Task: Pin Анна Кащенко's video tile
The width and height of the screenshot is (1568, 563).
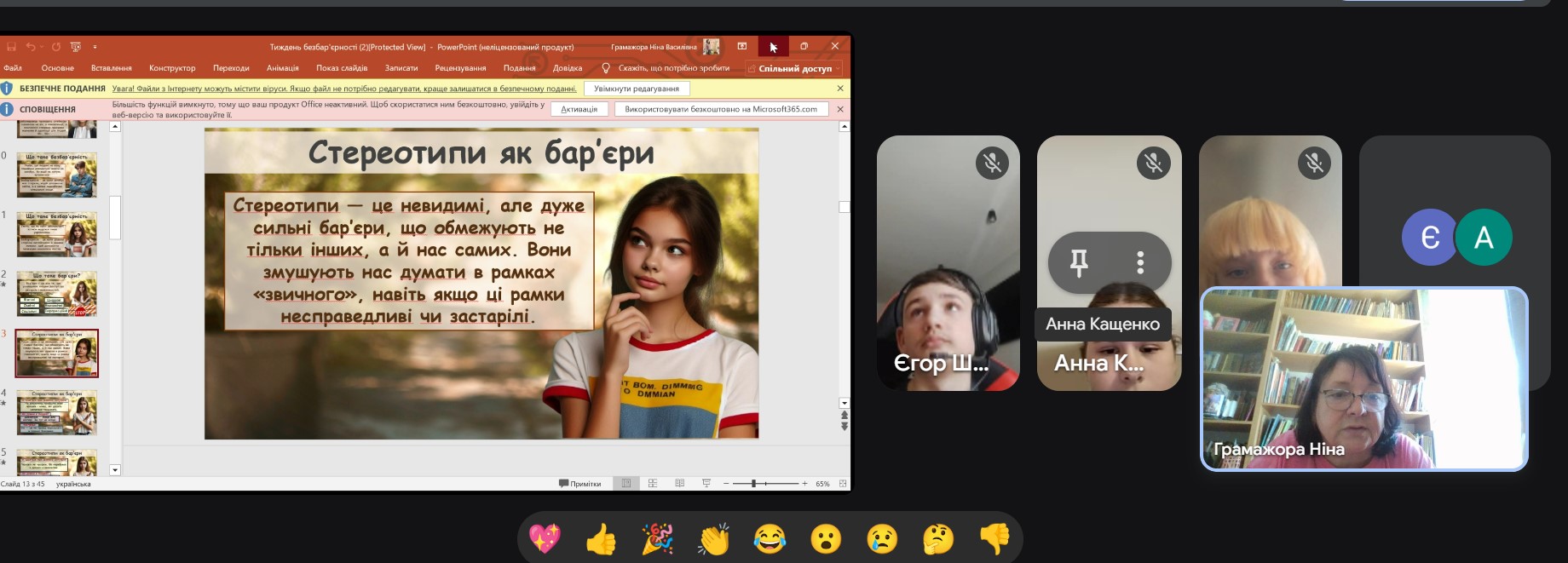Action: tap(1079, 263)
